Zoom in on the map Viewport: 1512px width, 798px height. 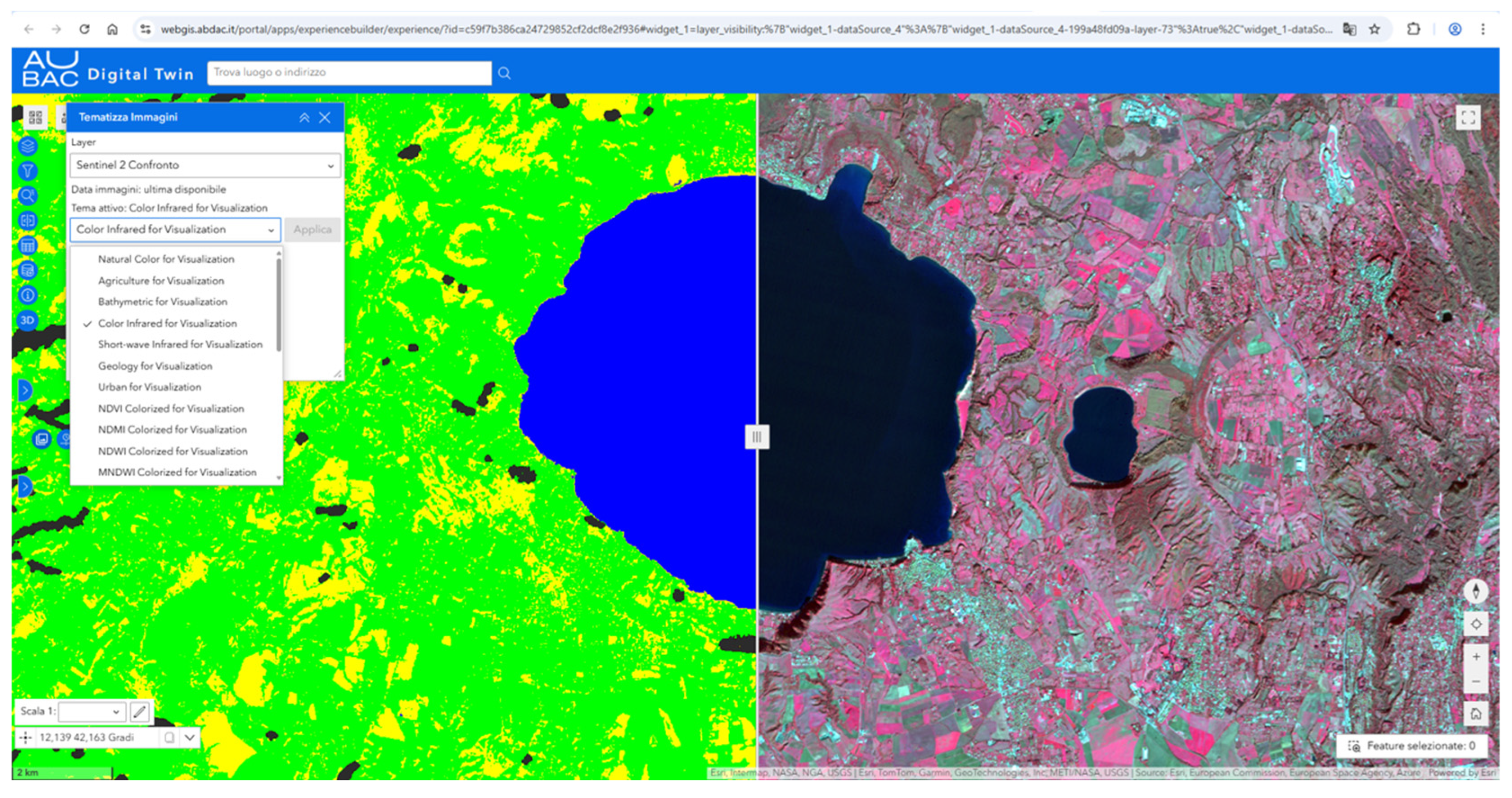coord(1476,657)
